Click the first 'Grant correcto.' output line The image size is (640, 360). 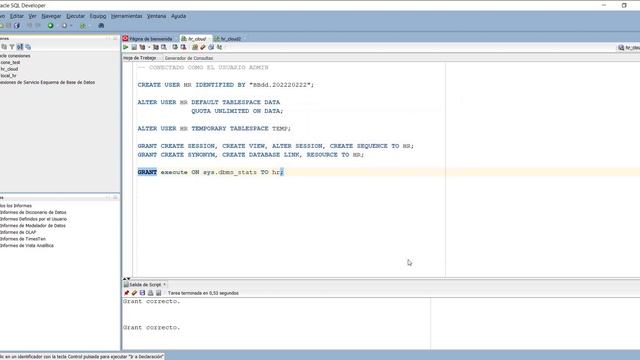151,301
